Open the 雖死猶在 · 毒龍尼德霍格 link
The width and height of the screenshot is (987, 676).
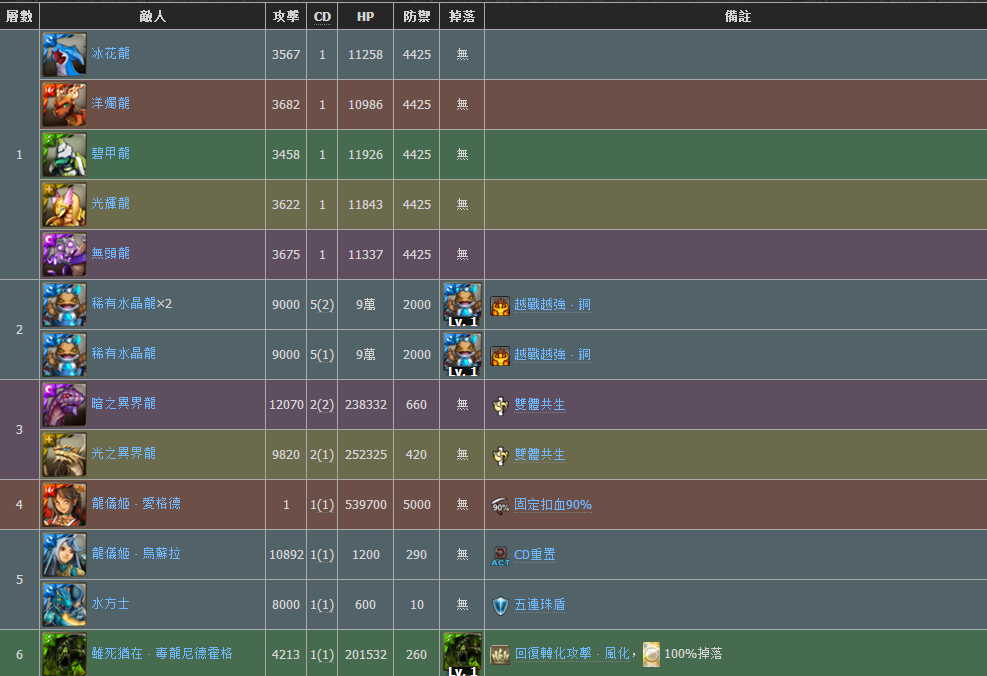(x=162, y=653)
